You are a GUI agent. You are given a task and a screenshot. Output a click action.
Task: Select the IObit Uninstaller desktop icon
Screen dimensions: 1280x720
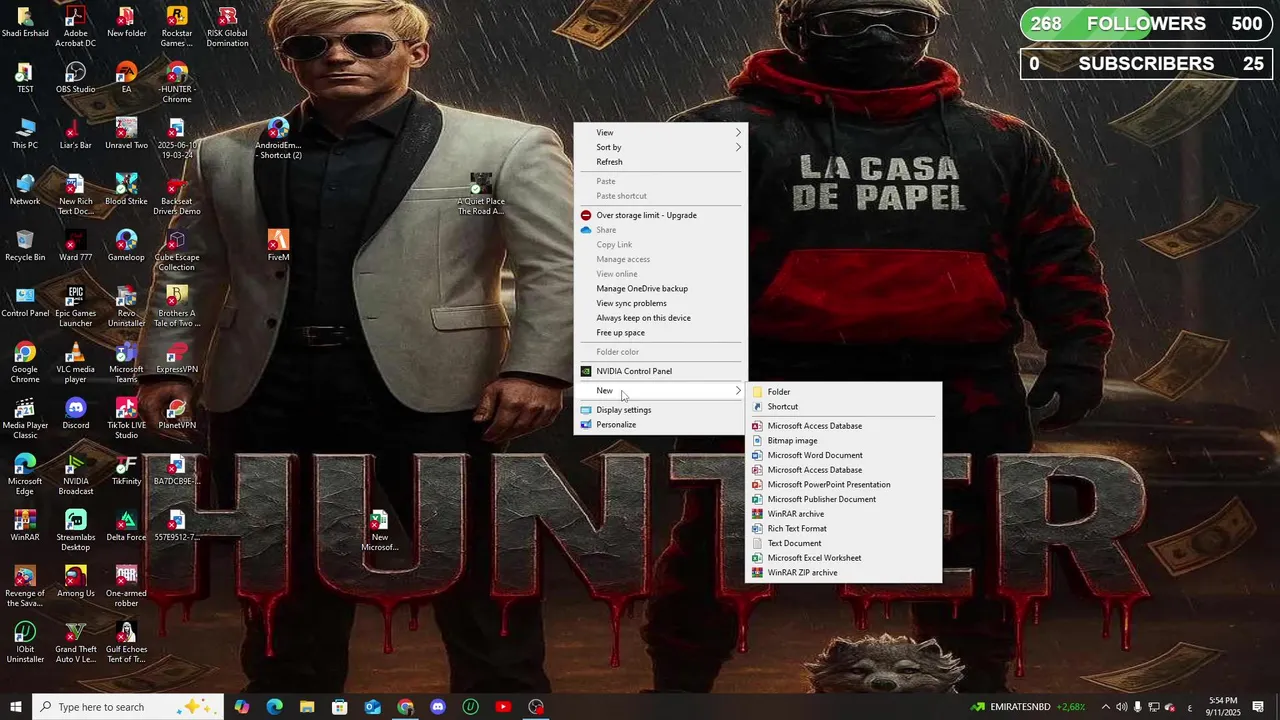[x=25, y=643]
